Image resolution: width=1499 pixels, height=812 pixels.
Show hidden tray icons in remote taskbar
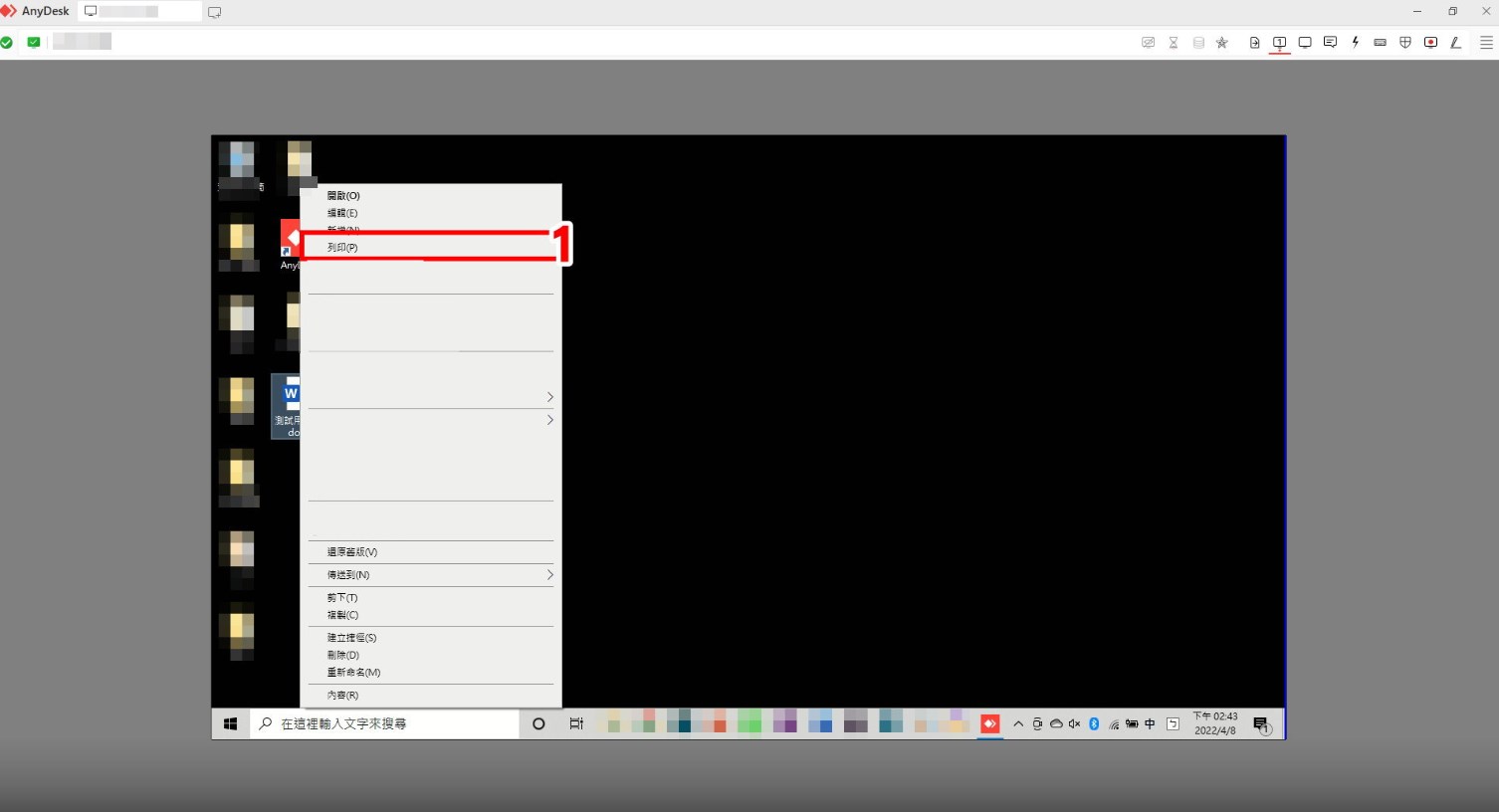pyautogui.click(x=1018, y=724)
